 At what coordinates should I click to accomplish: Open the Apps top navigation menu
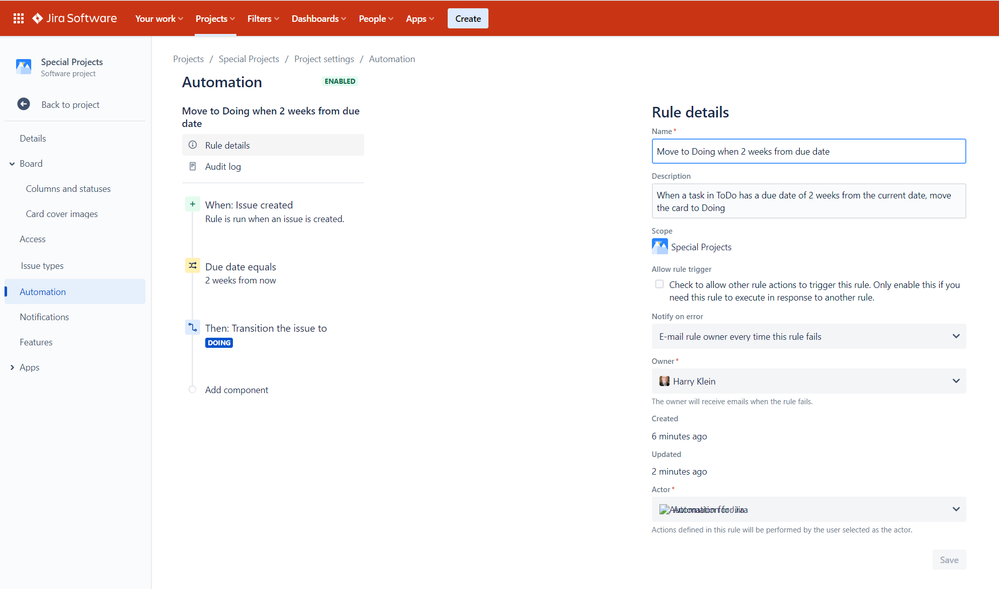point(420,18)
